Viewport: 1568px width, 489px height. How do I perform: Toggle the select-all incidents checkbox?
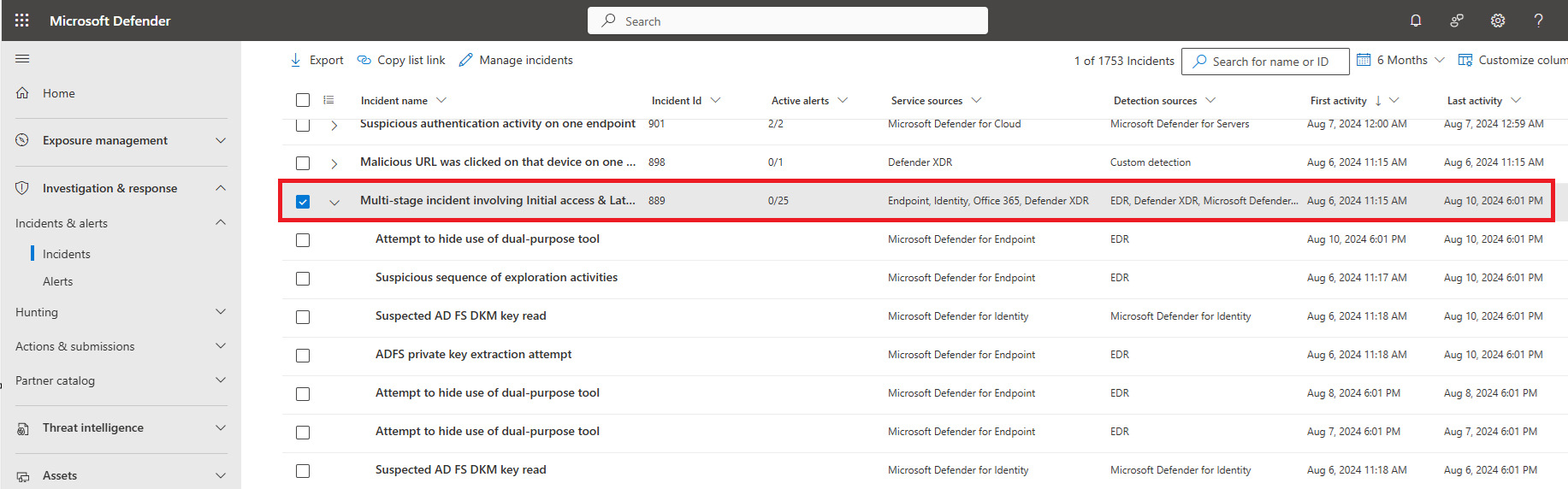[303, 100]
